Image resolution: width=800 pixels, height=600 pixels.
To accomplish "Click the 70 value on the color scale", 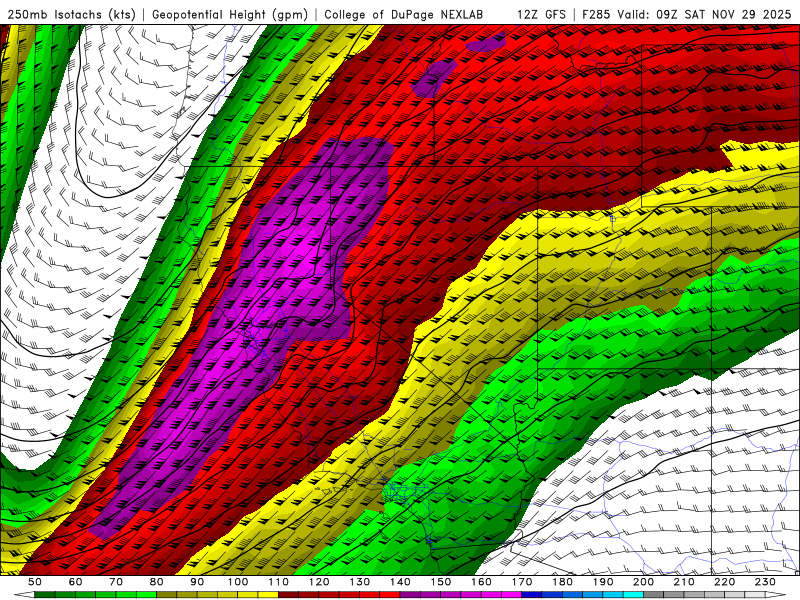I will click(x=116, y=582).
